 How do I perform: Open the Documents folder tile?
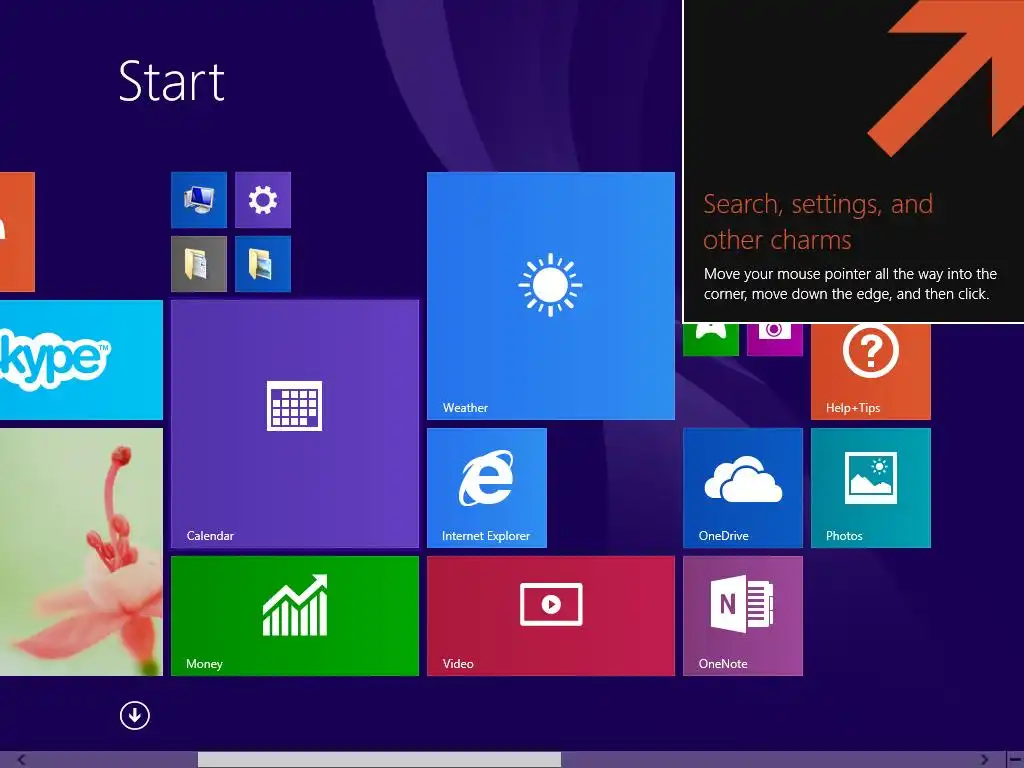pos(199,264)
